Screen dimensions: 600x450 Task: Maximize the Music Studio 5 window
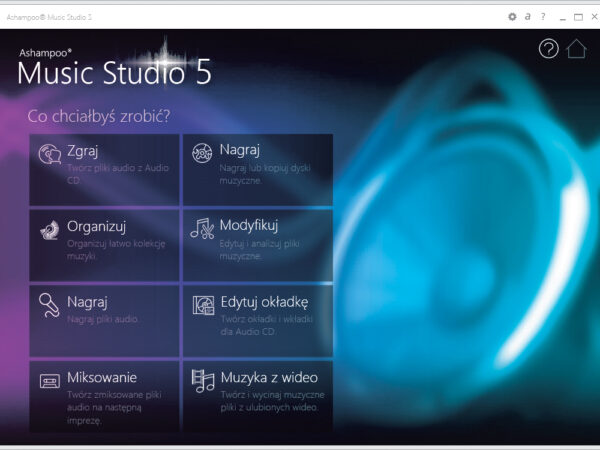[x=578, y=17]
